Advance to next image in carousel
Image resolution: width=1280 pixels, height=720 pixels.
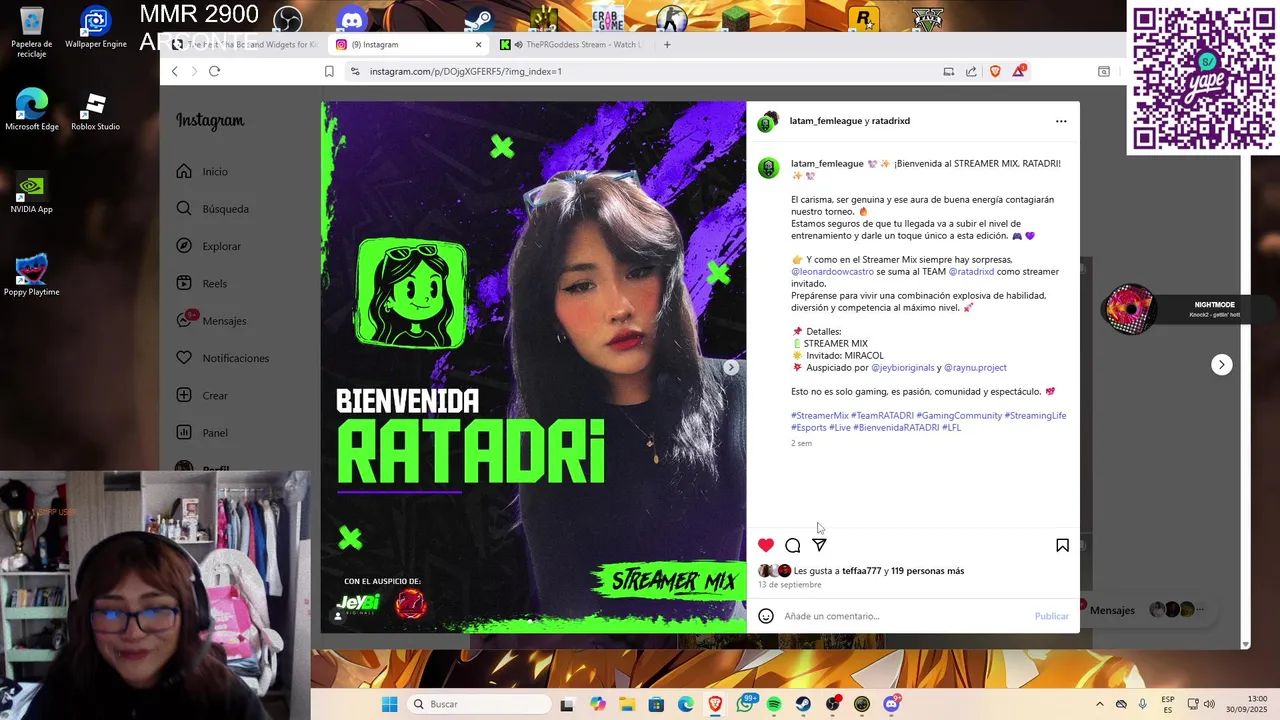[x=731, y=367]
